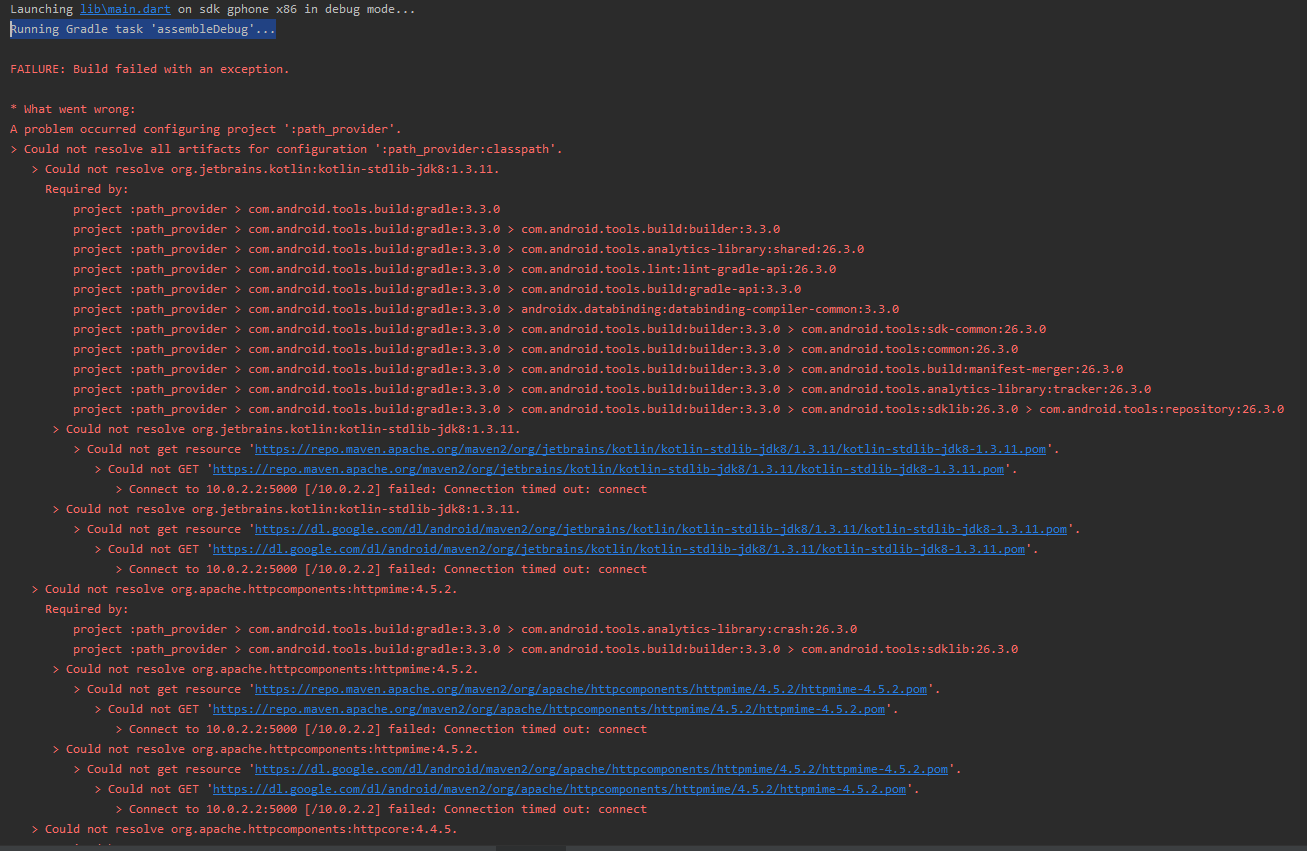
Task: Select the first Required by label
Action: coord(78,188)
